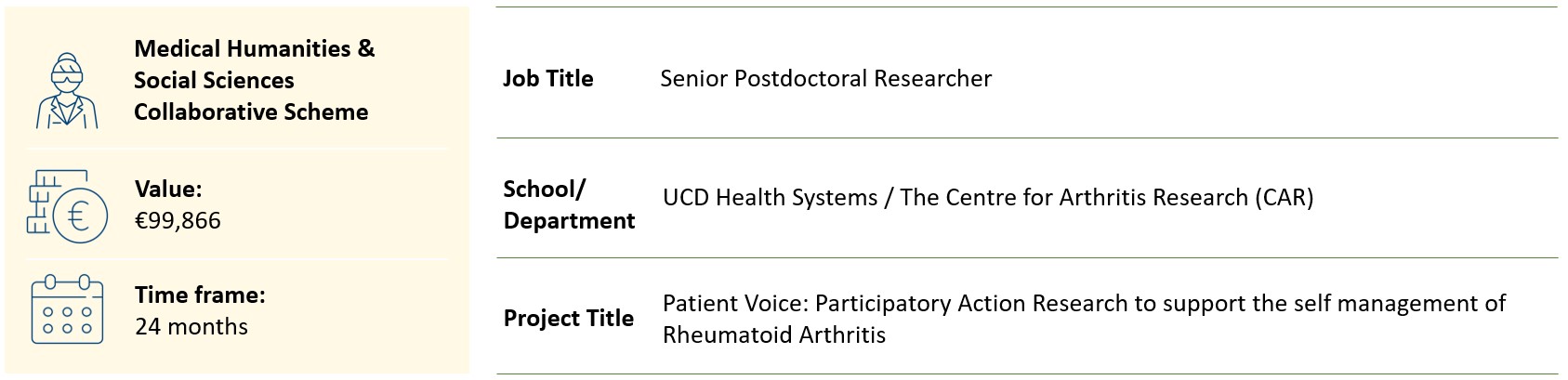Select the 'Medical Humanities &' heading line
Viewport: 1568px width, 380px height.
click(x=254, y=48)
